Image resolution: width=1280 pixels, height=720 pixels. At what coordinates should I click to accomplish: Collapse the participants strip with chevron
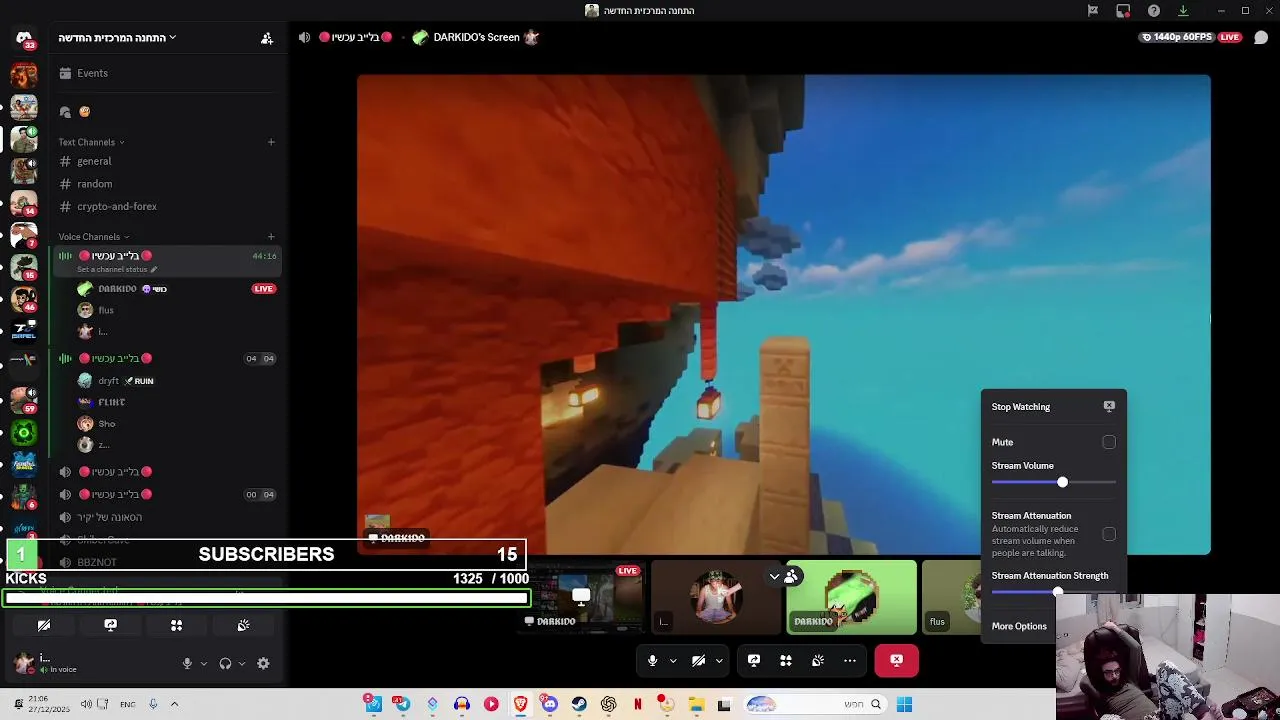click(x=774, y=576)
